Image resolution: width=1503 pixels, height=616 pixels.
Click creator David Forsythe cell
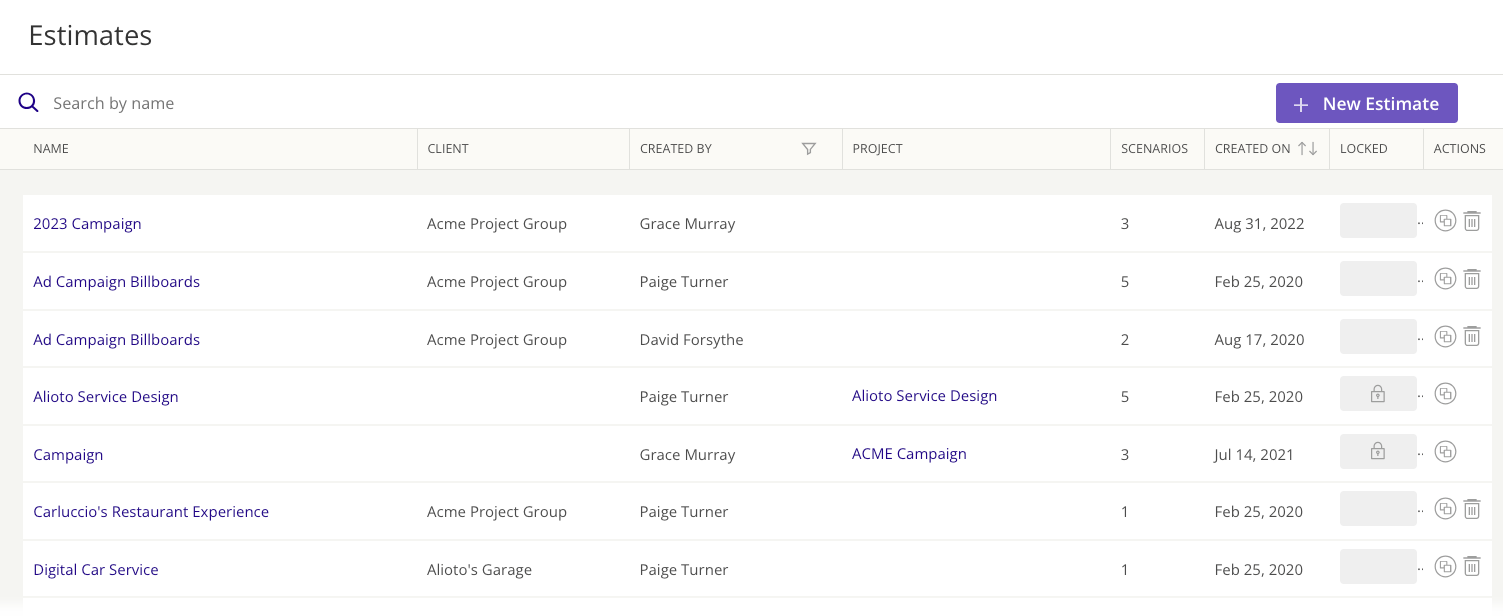coord(691,340)
